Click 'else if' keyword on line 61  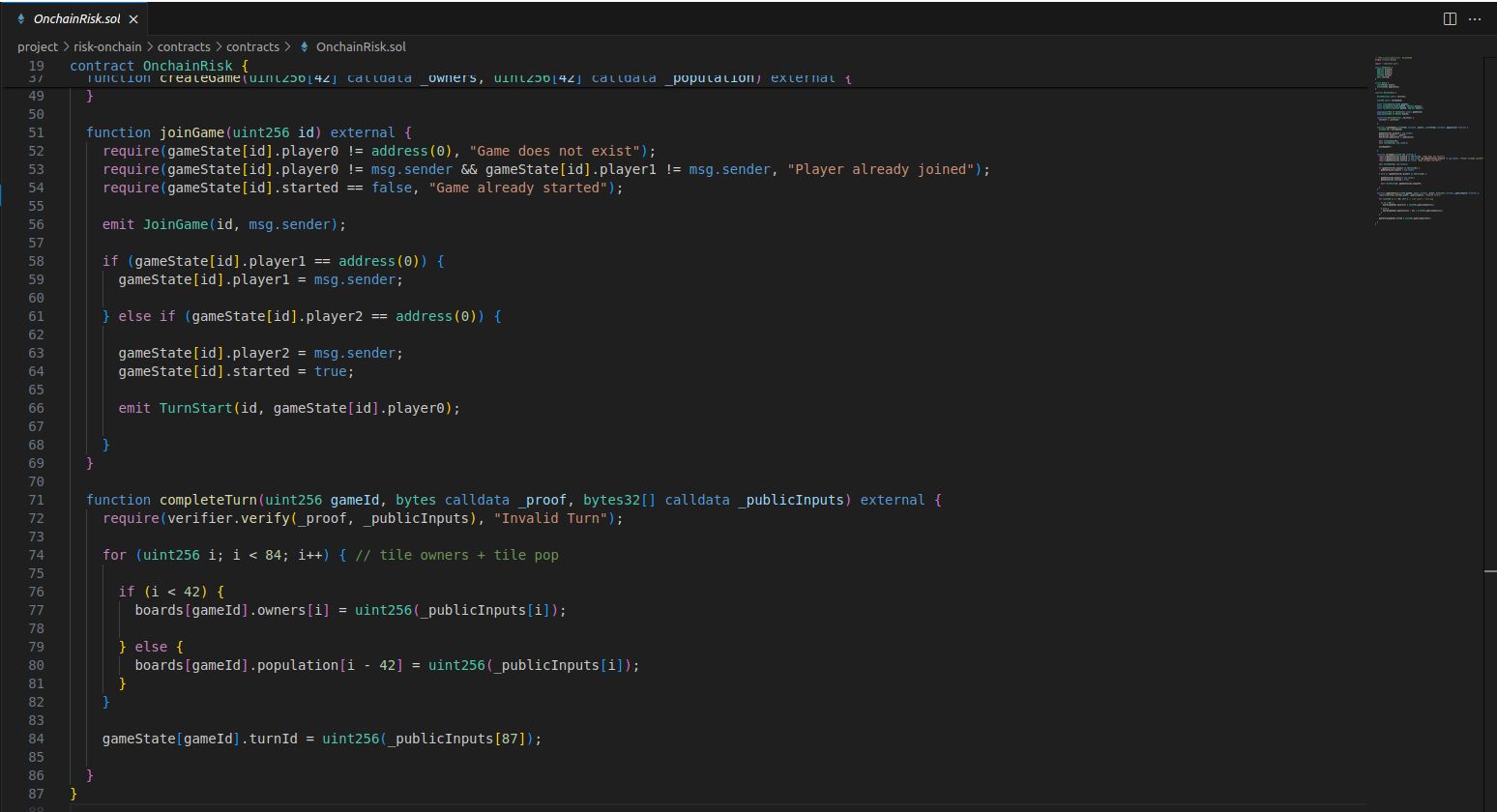point(147,316)
